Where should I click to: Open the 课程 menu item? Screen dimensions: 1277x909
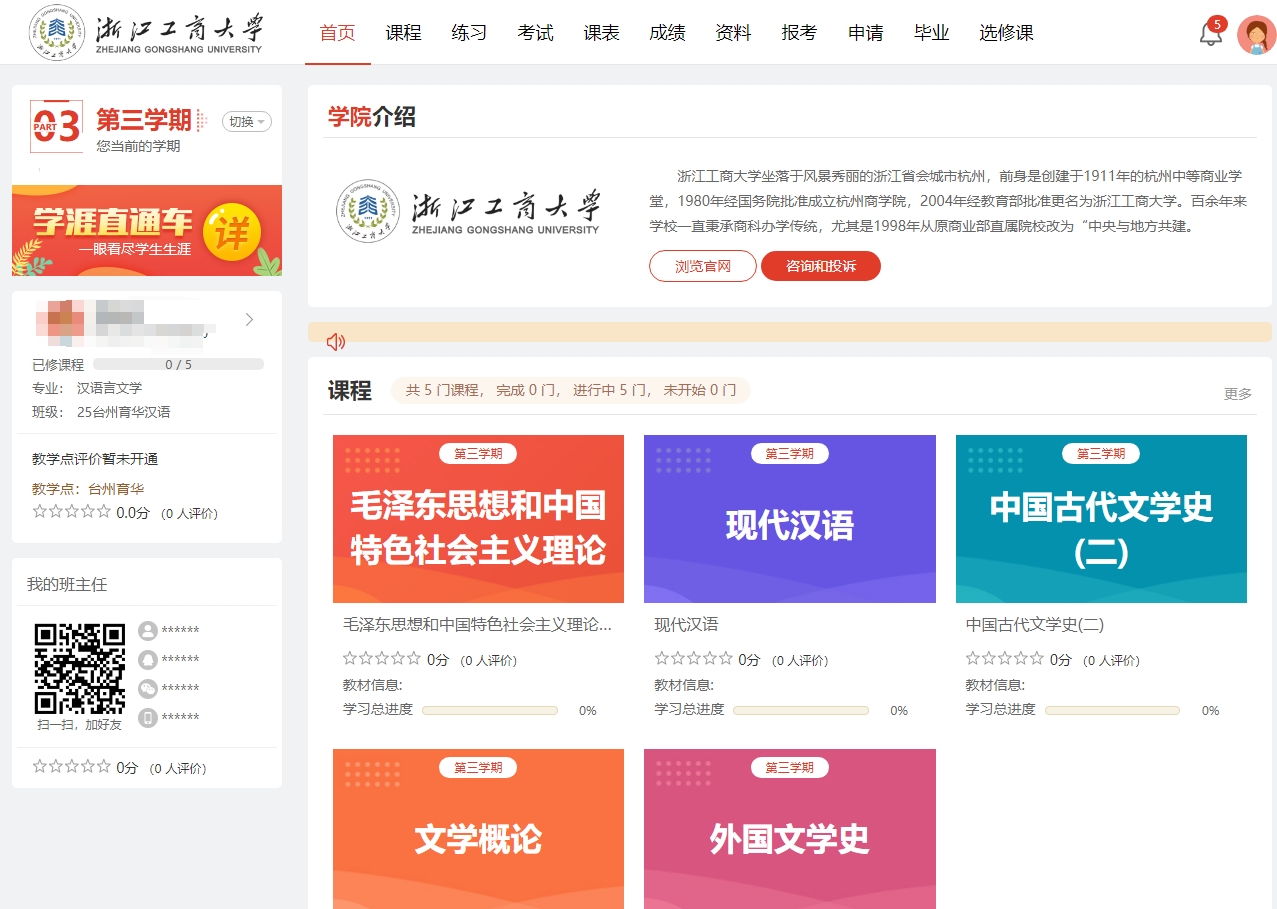(404, 33)
